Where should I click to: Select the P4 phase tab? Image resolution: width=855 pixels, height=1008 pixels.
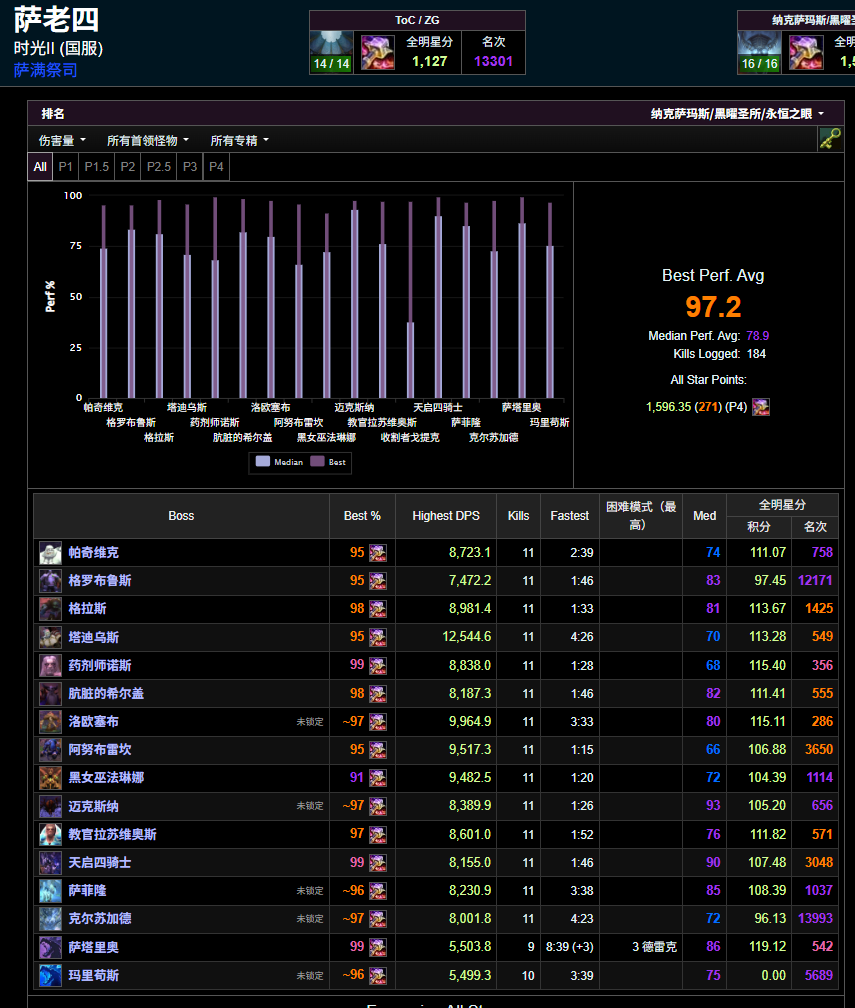(216, 167)
